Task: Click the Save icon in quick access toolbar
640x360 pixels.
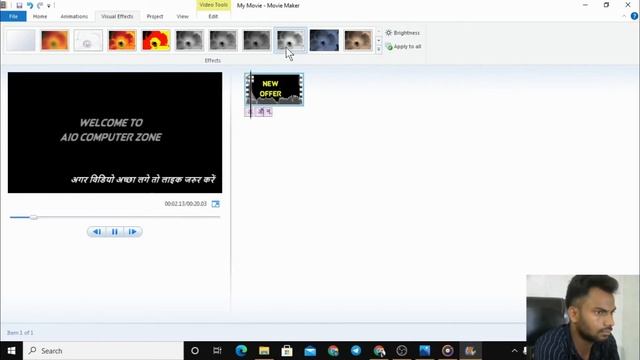Action: (x=19, y=5)
